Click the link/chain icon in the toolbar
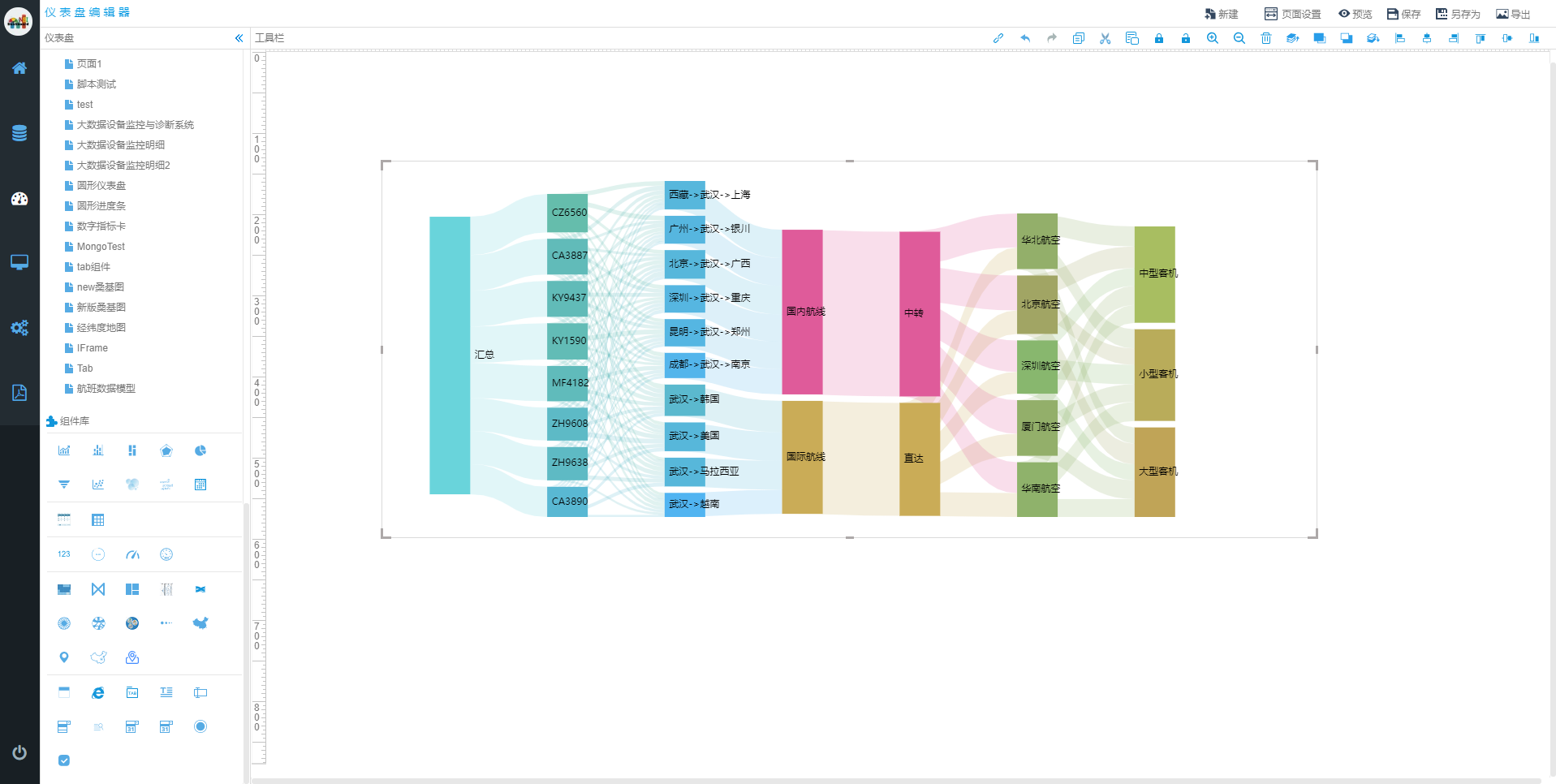Image resolution: width=1556 pixels, height=784 pixels. tap(998, 38)
